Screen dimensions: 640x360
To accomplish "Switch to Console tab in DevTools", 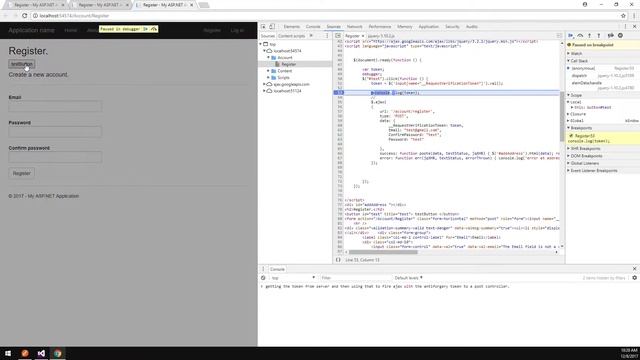I will [x=313, y=27].
